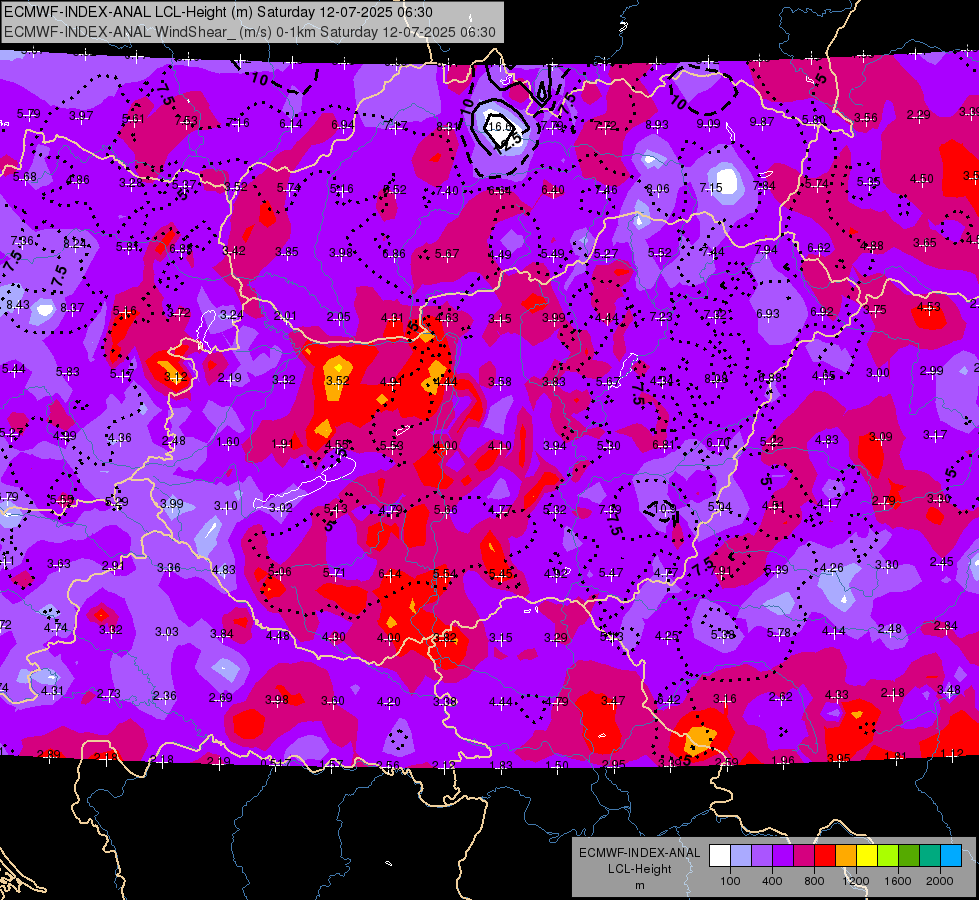Select the red legend swatch
The height and width of the screenshot is (900, 979).
825,855
